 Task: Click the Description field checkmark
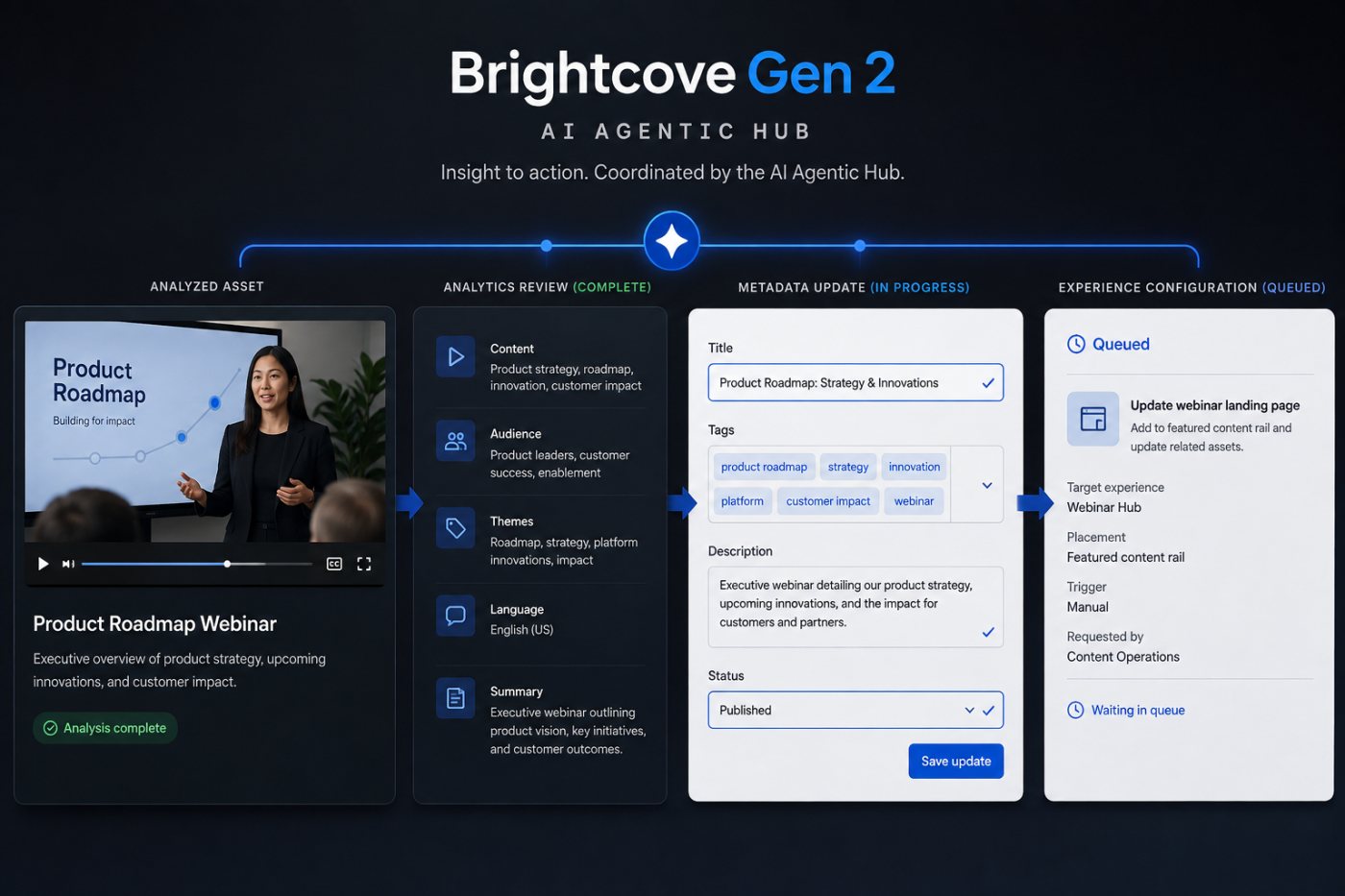988,632
